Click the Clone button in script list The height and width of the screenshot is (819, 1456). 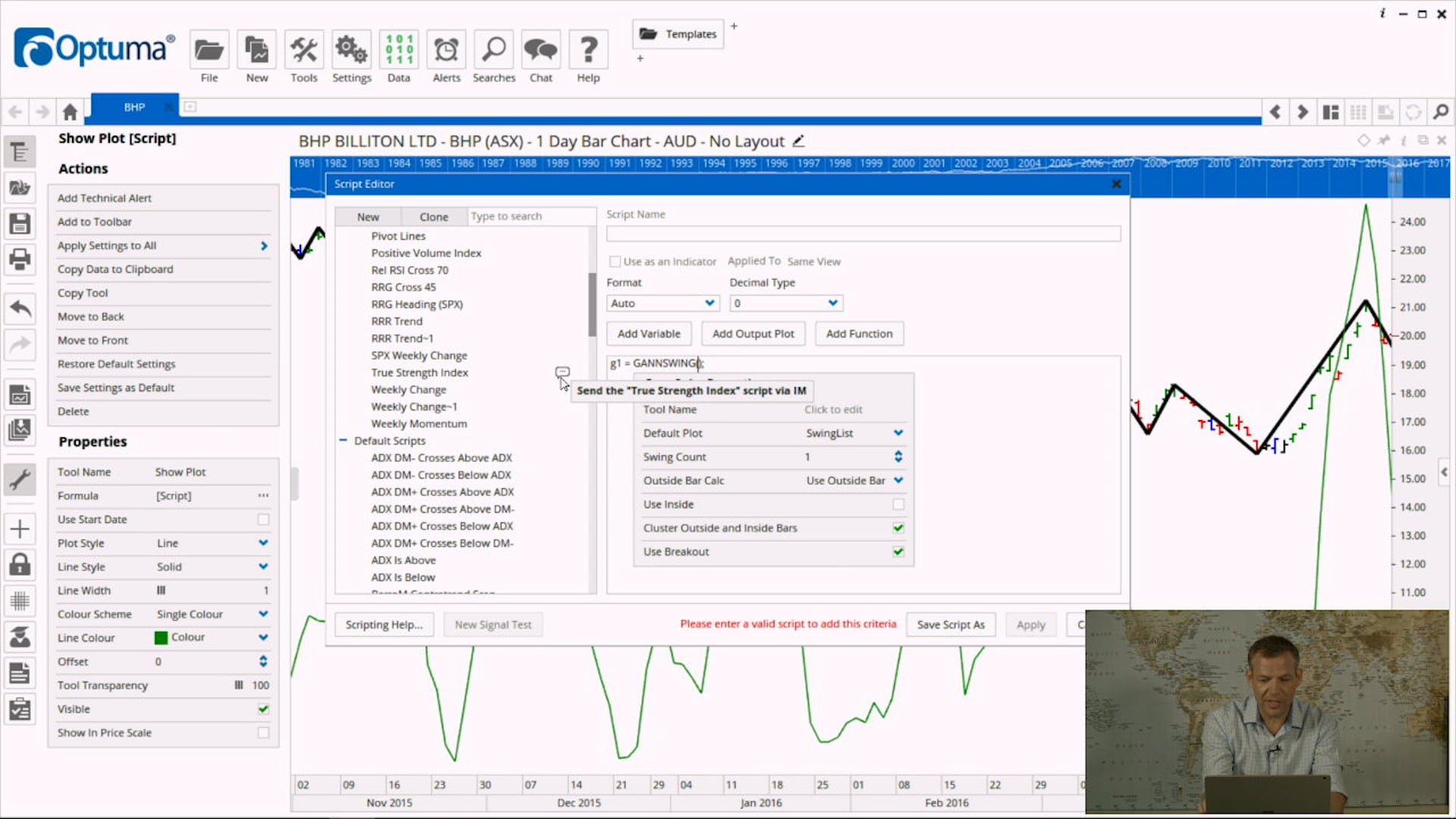[434, 217]
